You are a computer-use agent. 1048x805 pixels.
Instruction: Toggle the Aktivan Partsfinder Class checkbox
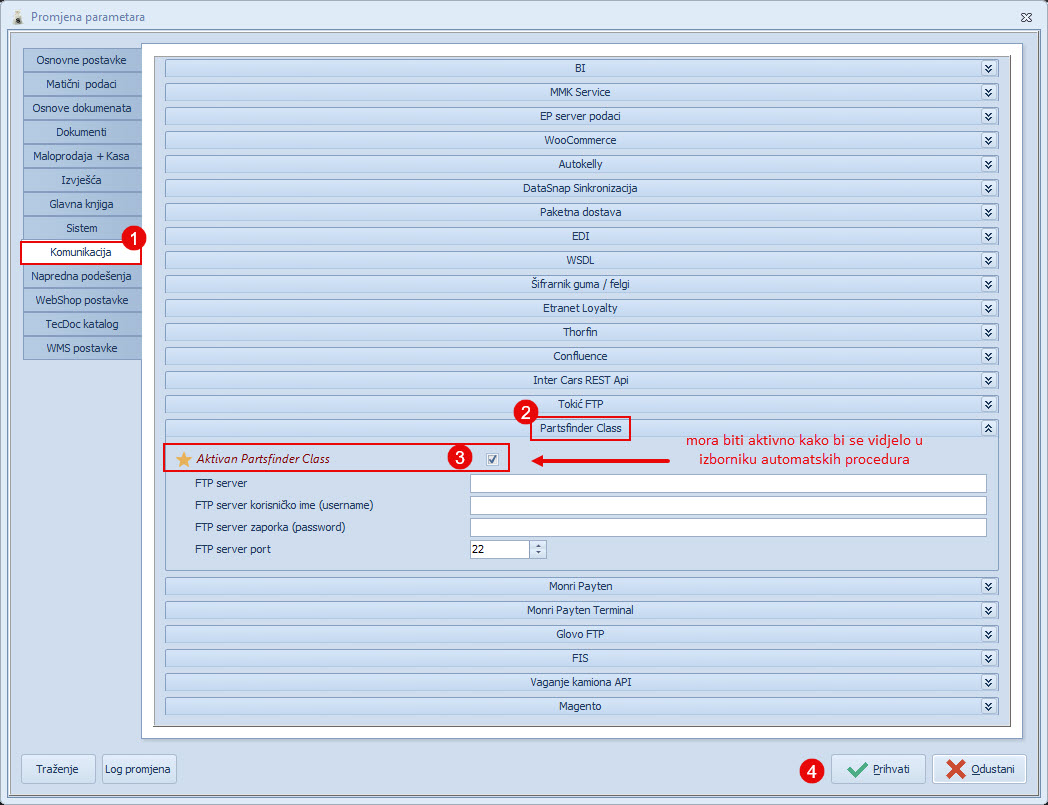pos(492,459)
